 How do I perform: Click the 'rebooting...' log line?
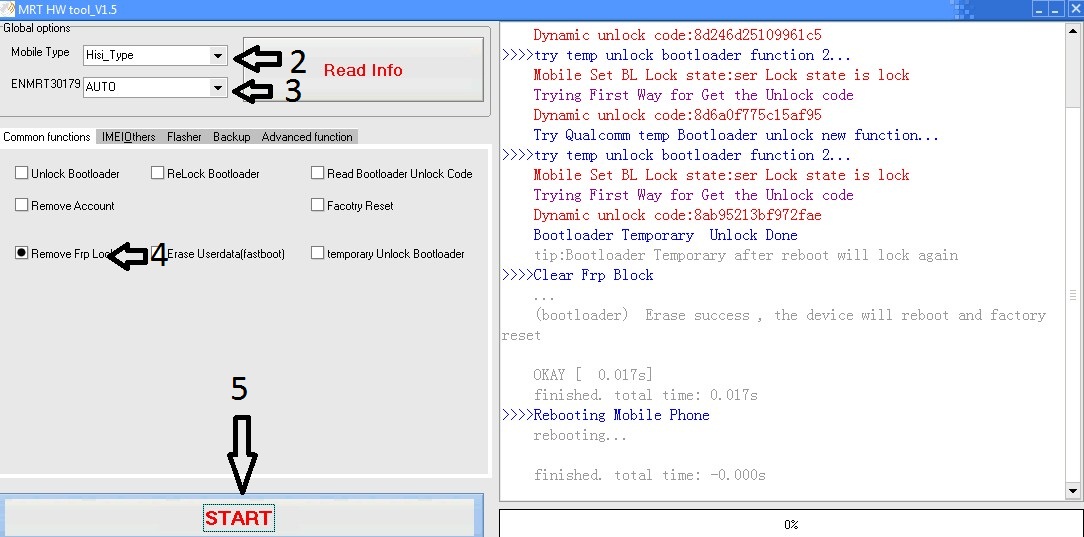click(580, 435)
